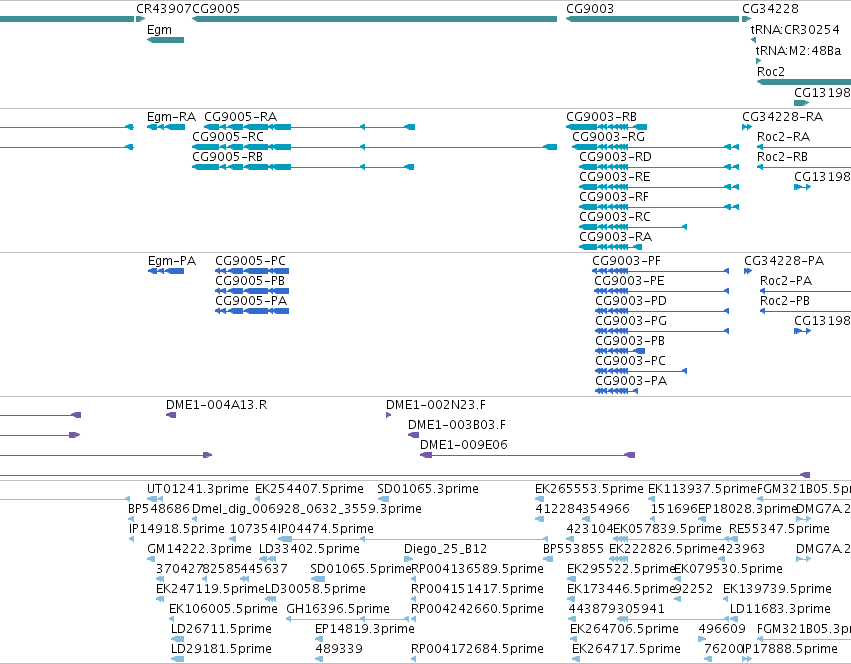Select the Egm-RA transcript
The width and height of the screenshot is (851, 664).
pos(166,127)
